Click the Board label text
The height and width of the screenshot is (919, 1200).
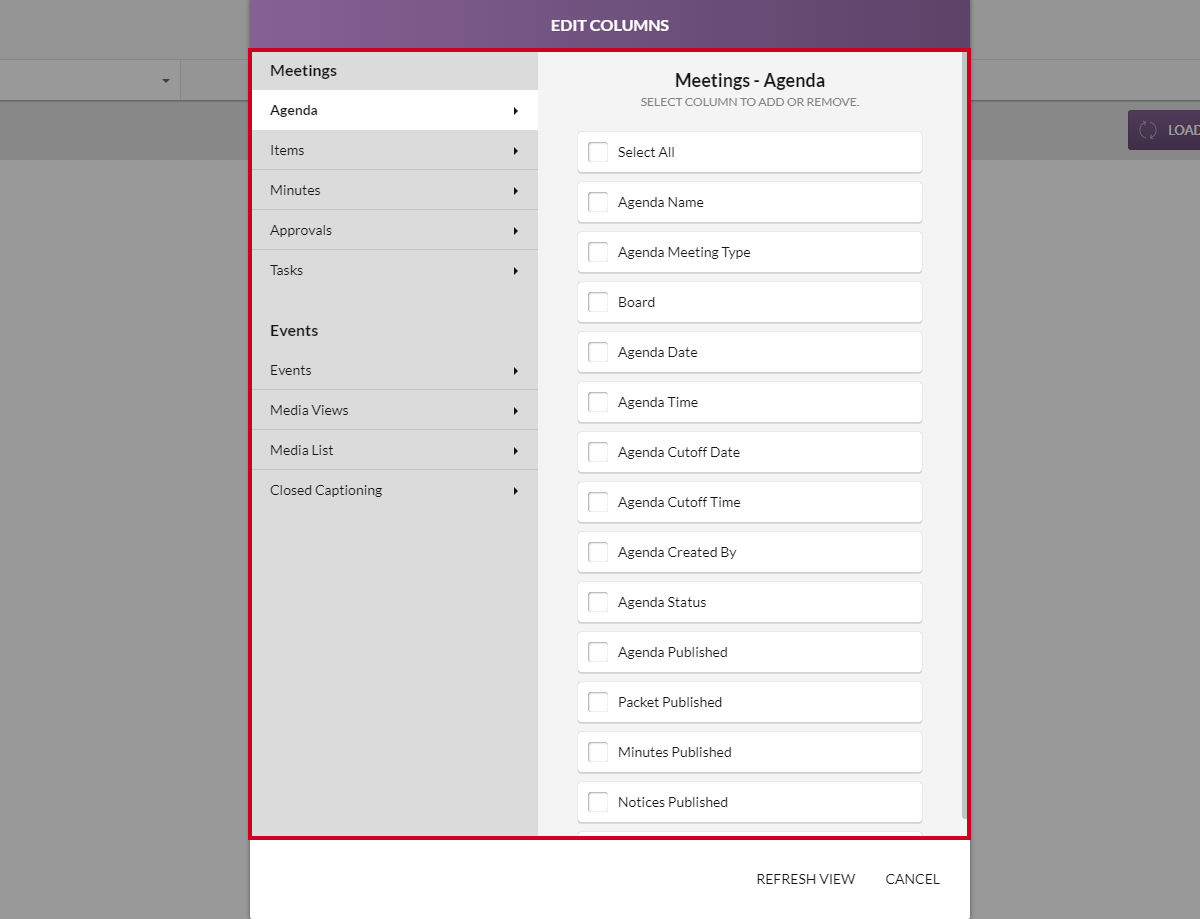636,302
